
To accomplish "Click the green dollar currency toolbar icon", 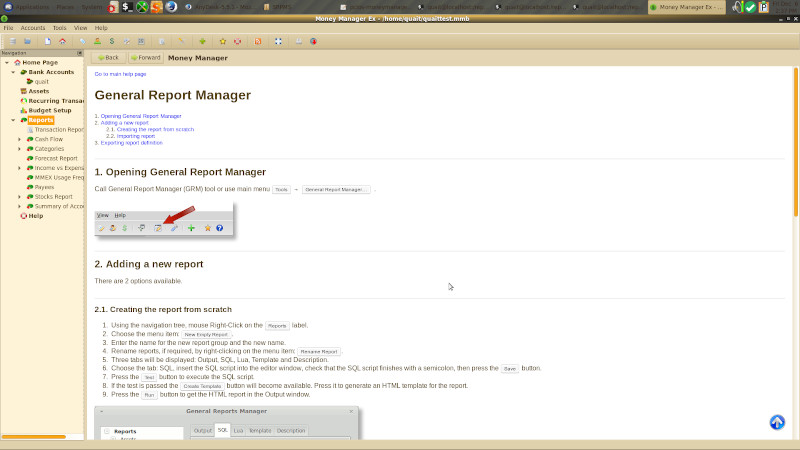I will pos(110,41).
